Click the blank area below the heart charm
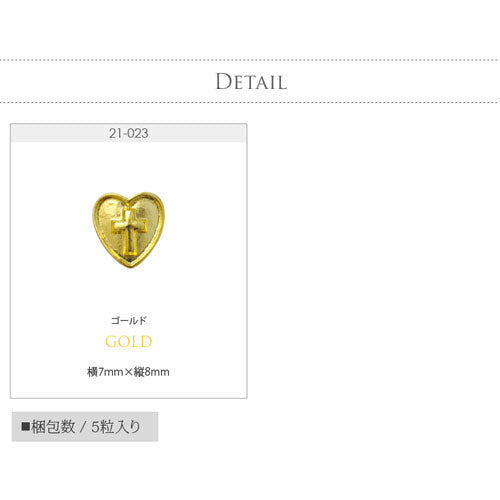 (129, 292)
